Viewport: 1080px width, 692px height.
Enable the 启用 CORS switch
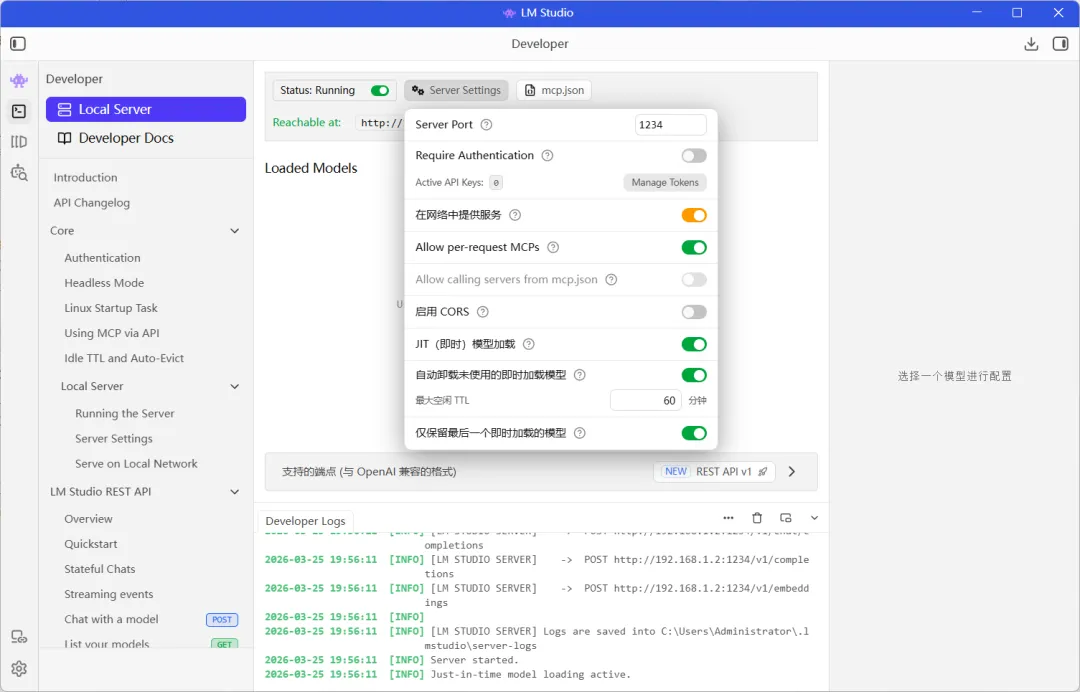(694, 312)
